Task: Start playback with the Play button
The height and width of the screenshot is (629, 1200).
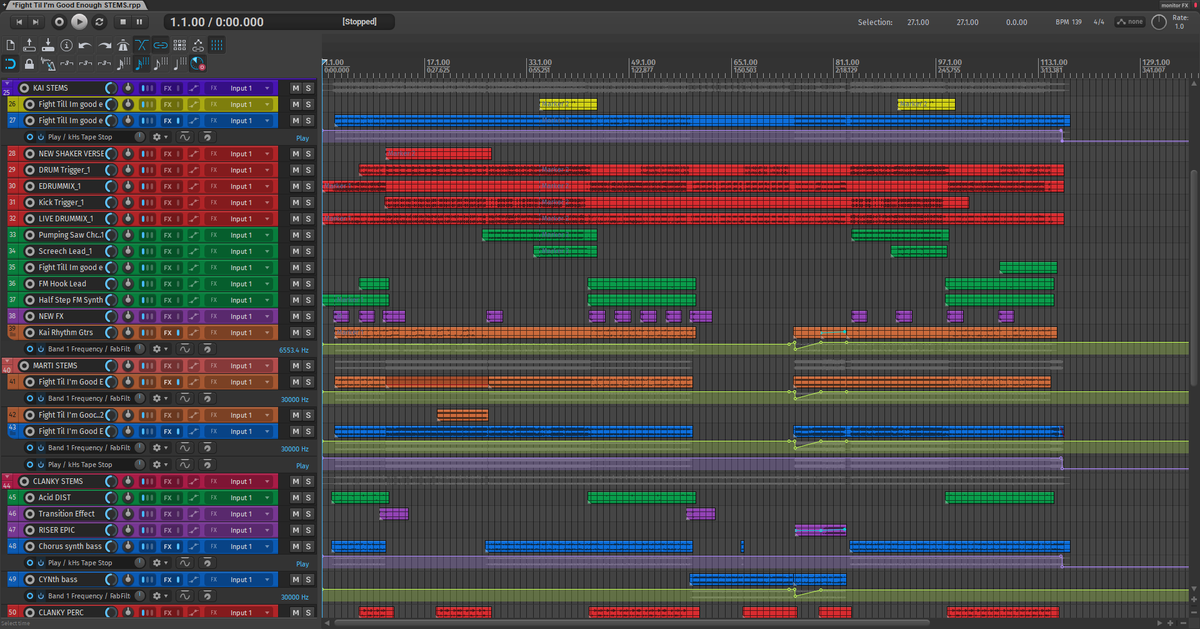Action: coord(79,21)
